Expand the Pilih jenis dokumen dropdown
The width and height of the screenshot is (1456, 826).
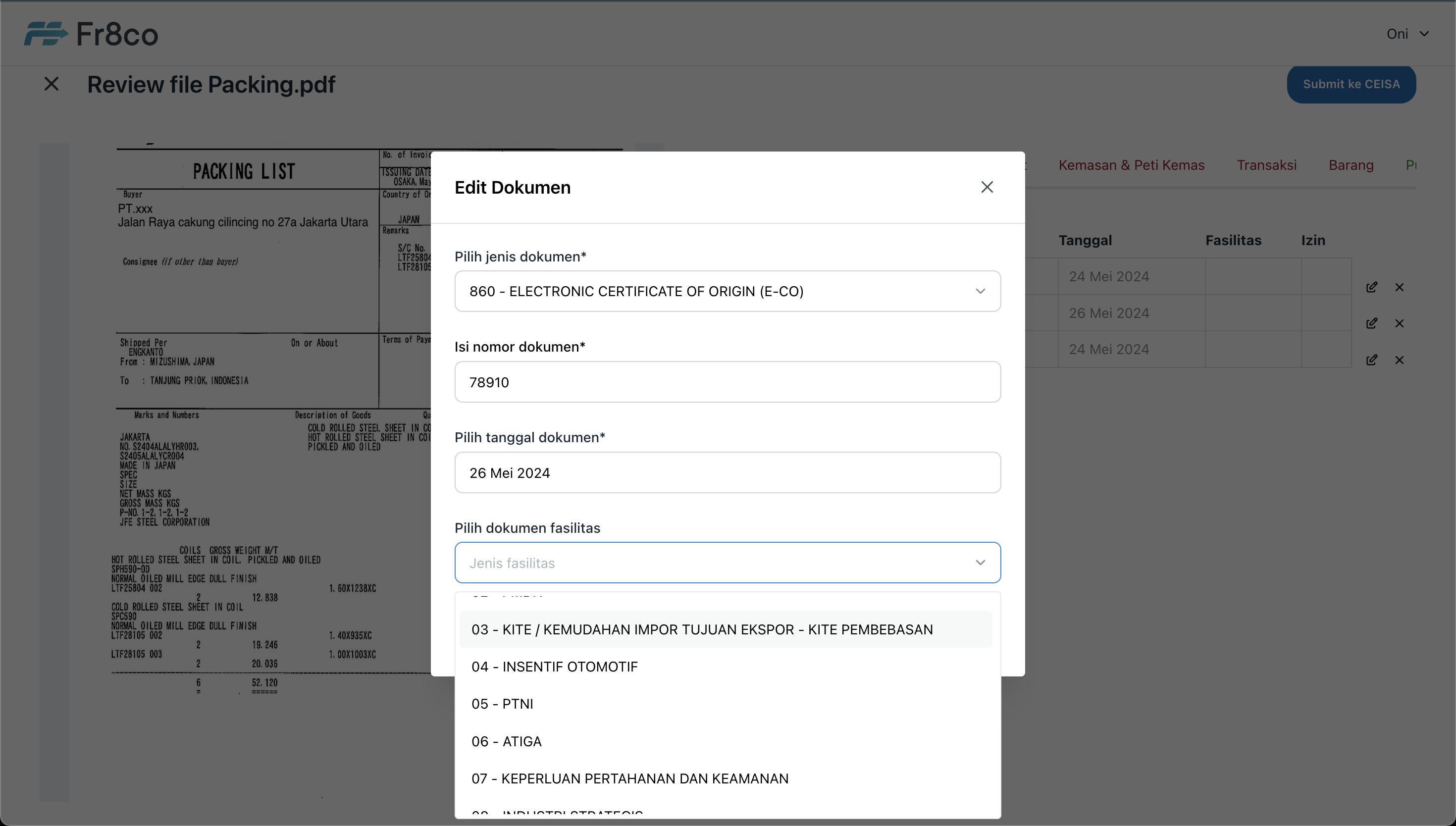[727, 291]
